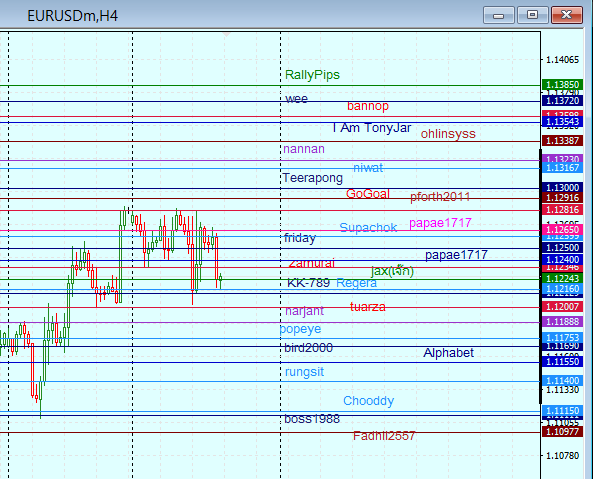Select the pforth2011 label
This screenshot has width=593, height=479.
tap(440, 197)
